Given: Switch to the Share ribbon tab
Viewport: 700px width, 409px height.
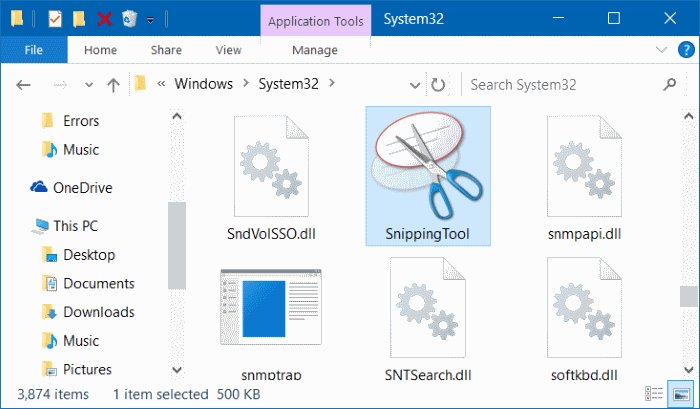Looking at the screenshot, I should 166,50.
